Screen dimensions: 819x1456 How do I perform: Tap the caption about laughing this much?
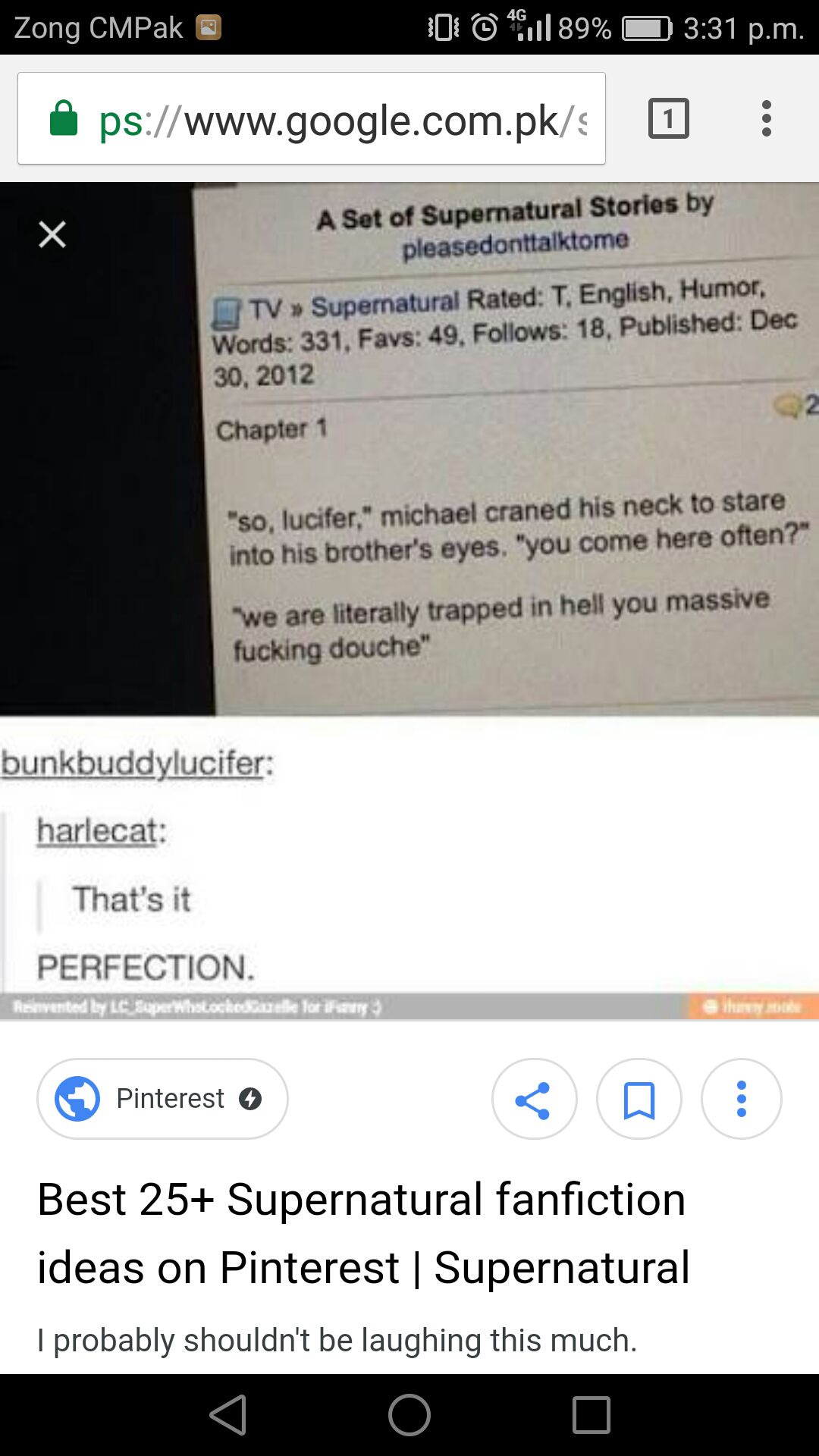click(x=337, y=1340)
